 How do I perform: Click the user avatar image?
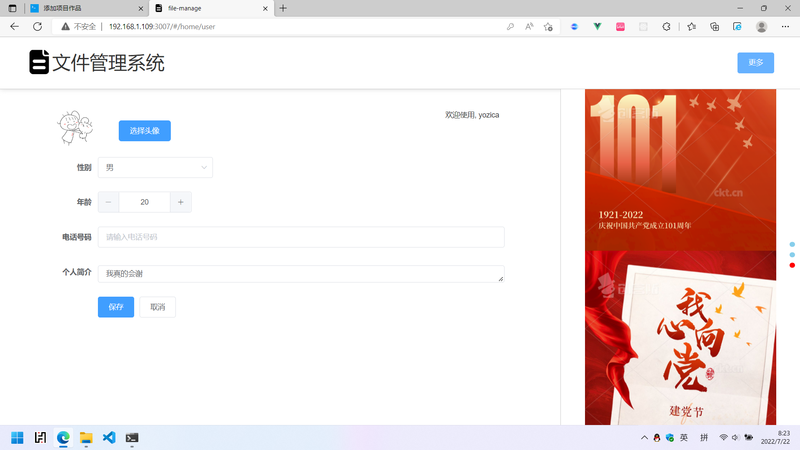75,128
